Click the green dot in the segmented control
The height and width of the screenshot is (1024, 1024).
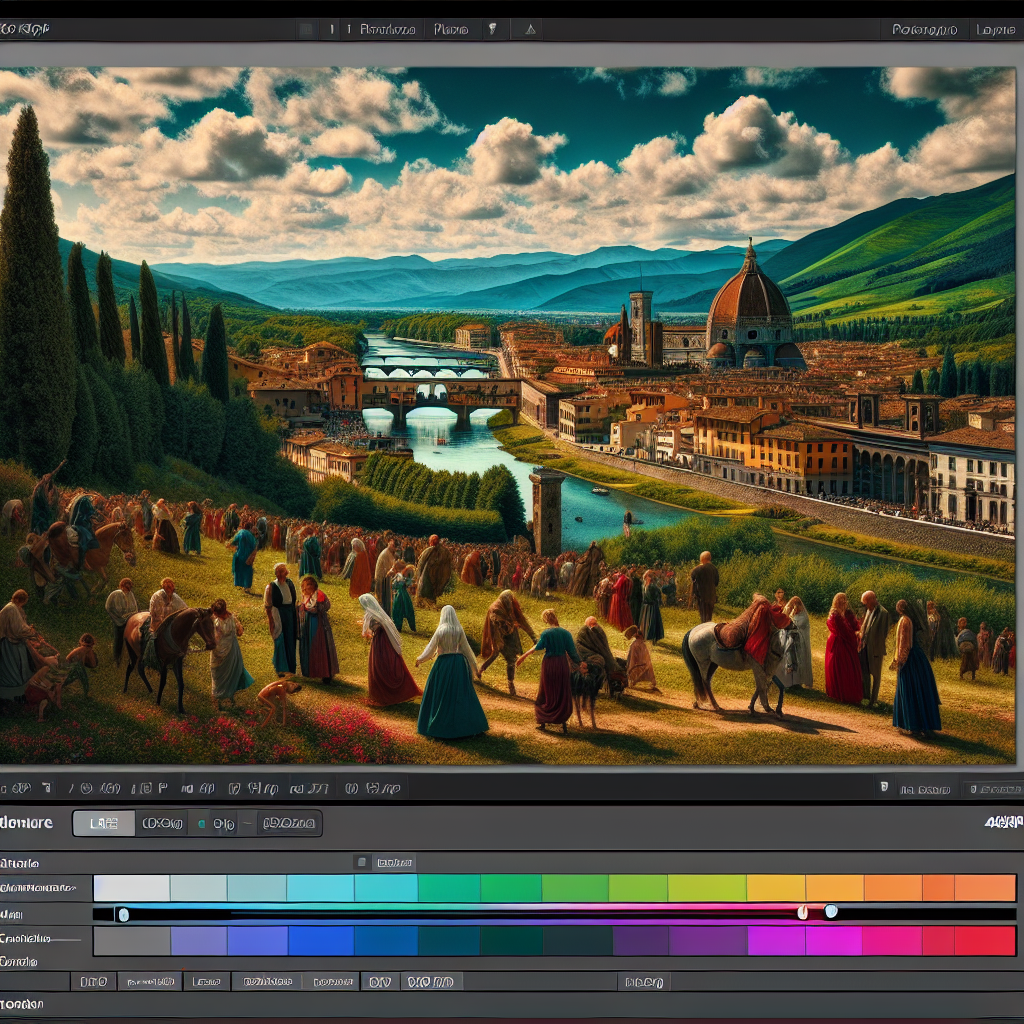(x=201, y=824)
